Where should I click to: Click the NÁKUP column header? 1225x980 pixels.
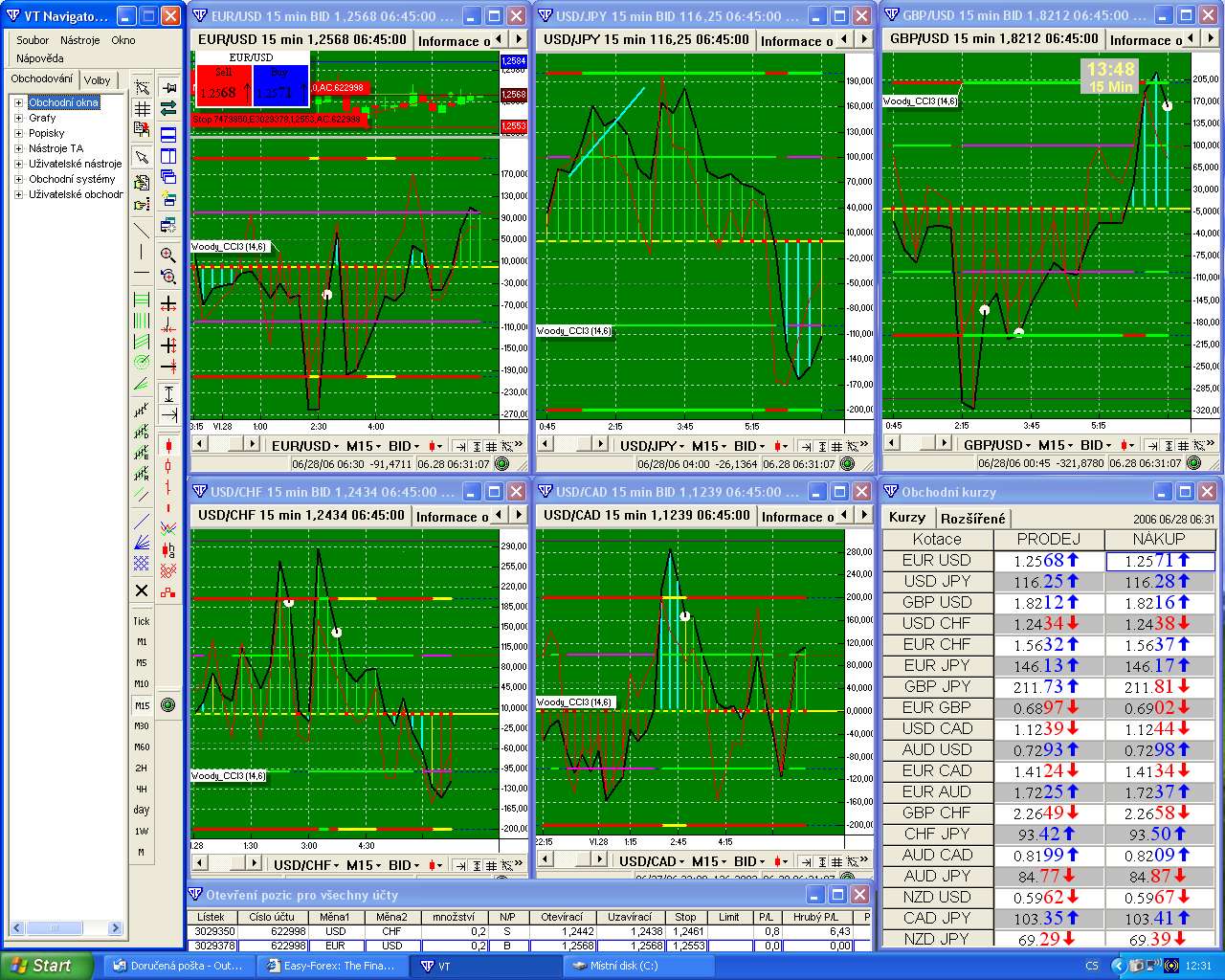click(1160, 540)
